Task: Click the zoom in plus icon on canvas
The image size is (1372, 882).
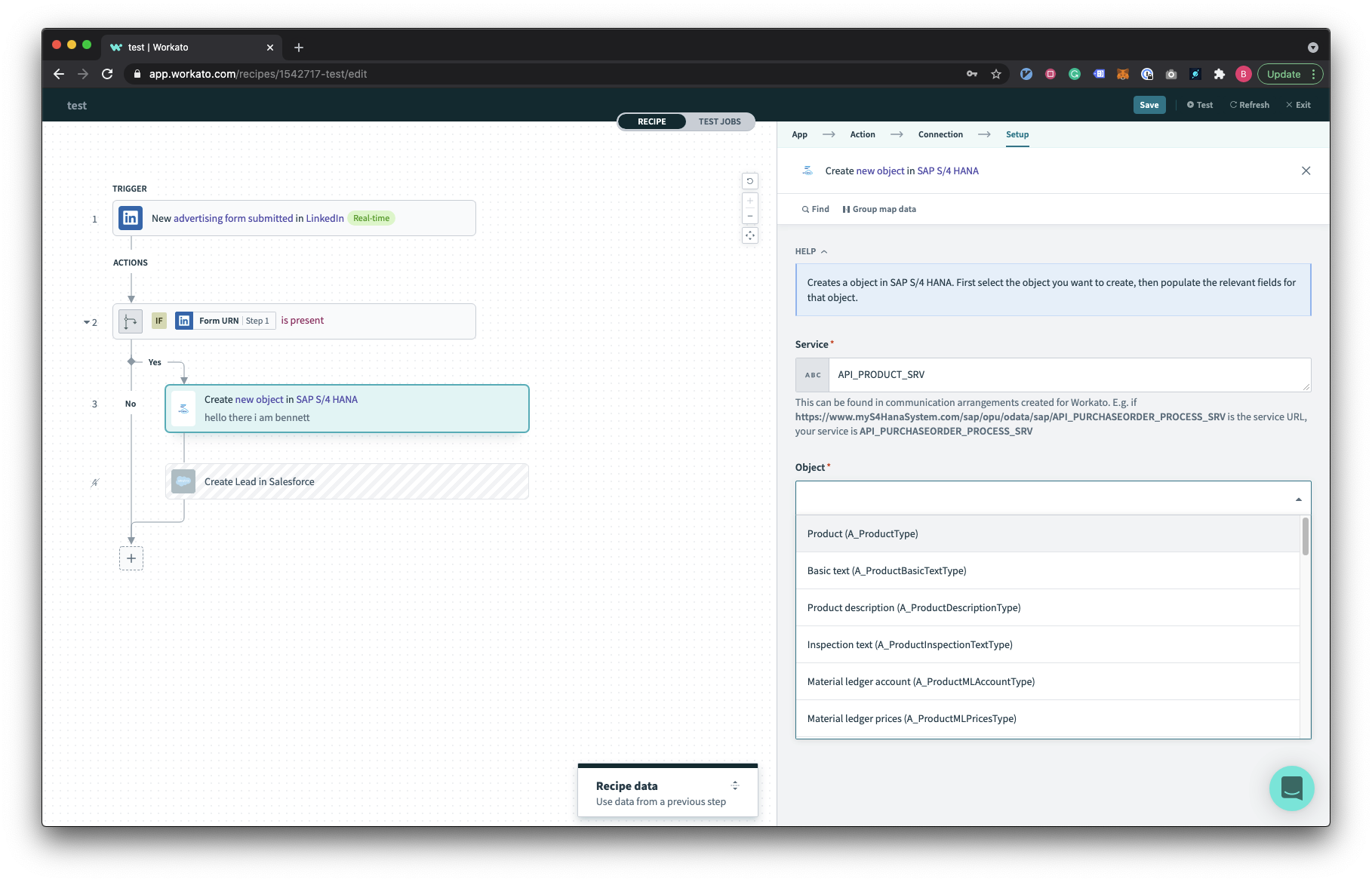Action: 749,201
